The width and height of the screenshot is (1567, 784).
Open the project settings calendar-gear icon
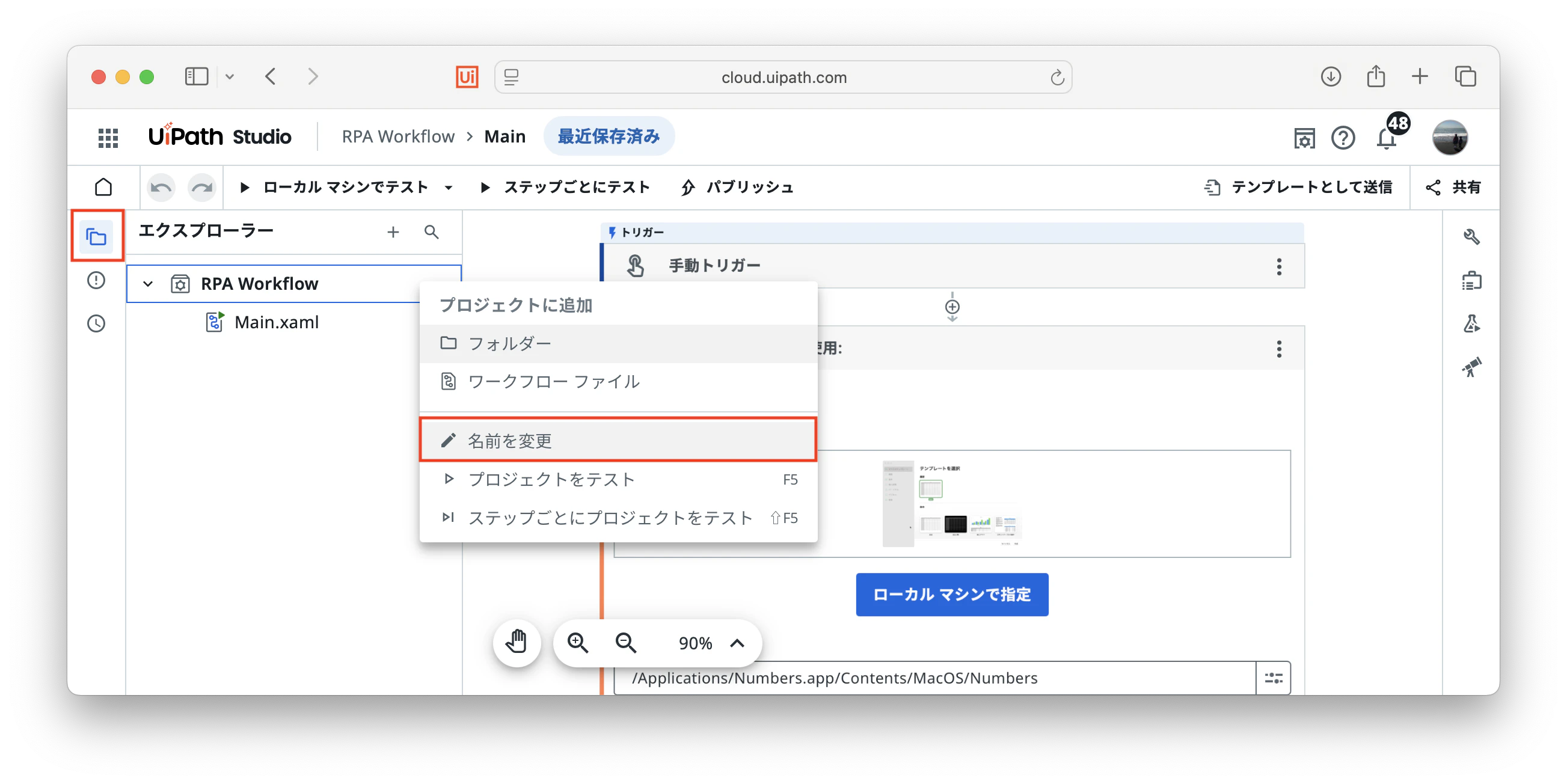click(1304, 138)
